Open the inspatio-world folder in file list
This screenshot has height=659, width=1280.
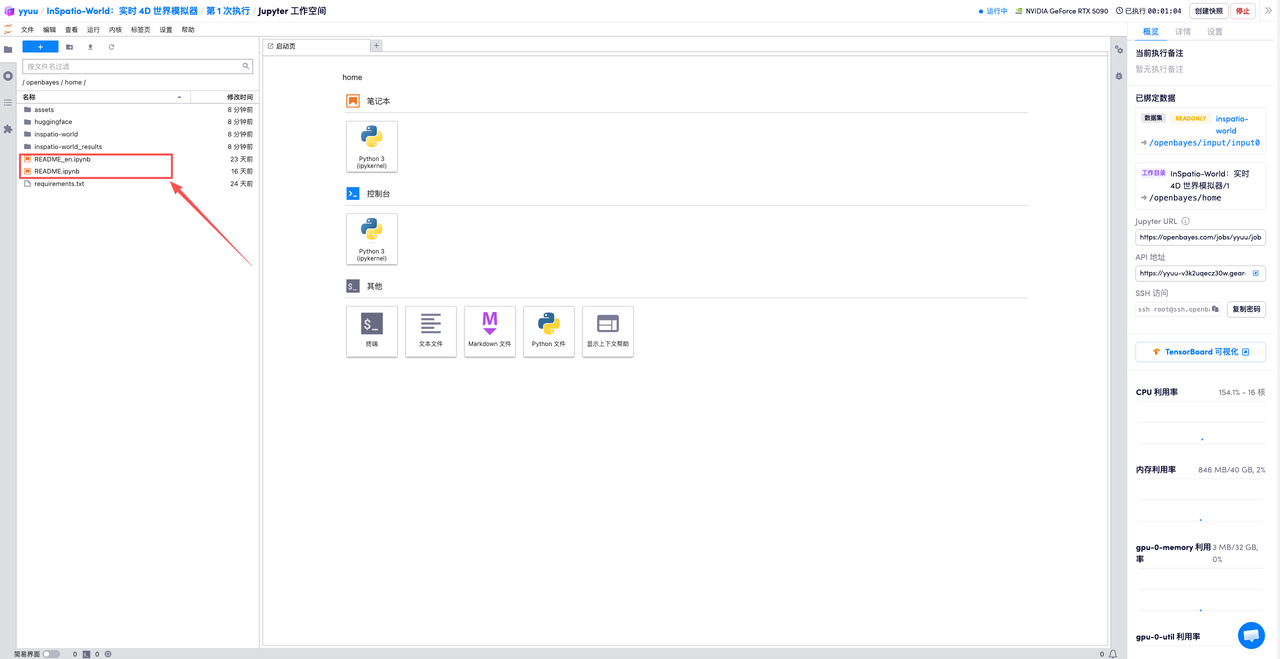point(138,134)
